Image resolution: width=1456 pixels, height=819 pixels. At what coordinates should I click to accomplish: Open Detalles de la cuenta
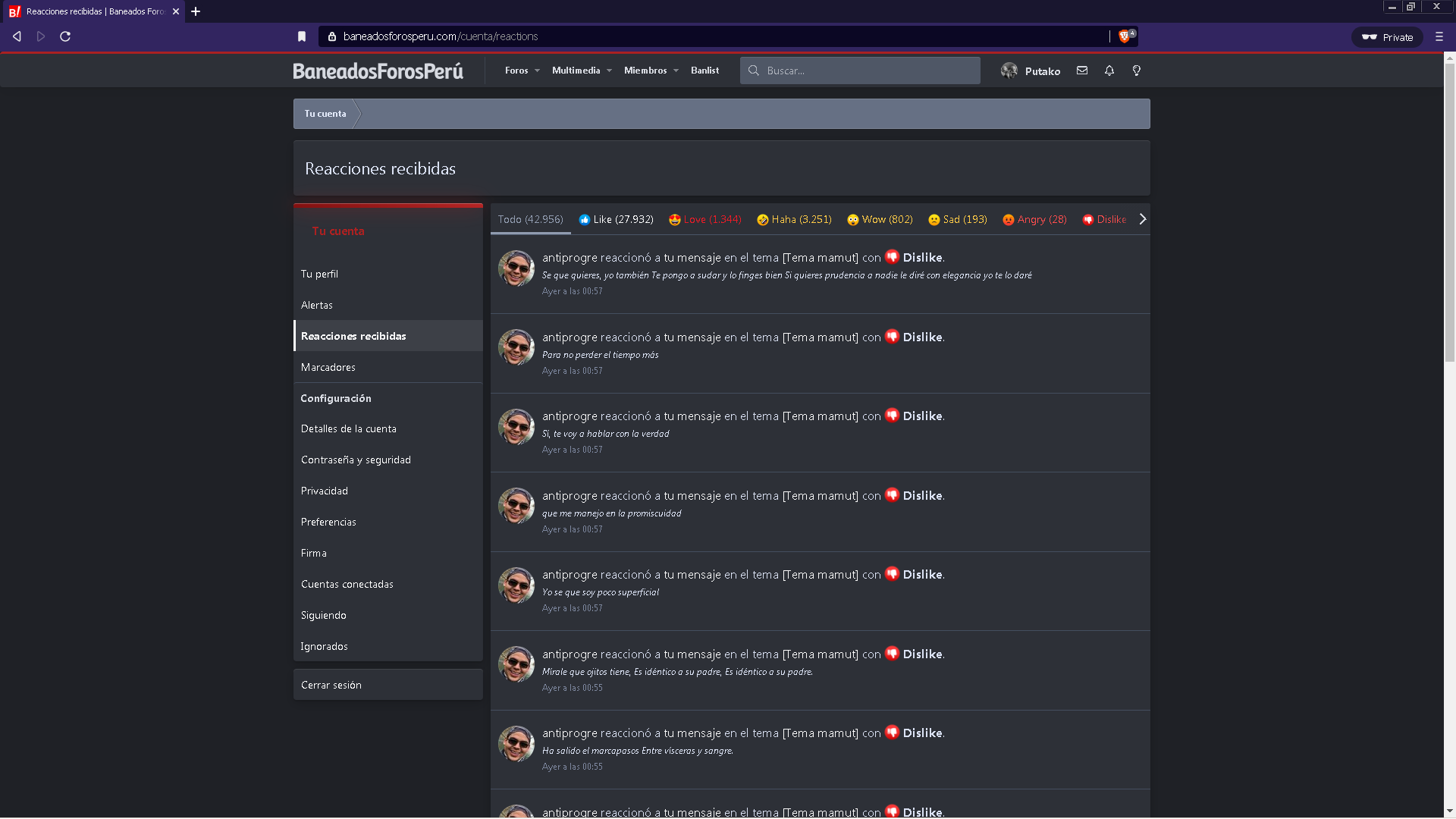(388, 428)
